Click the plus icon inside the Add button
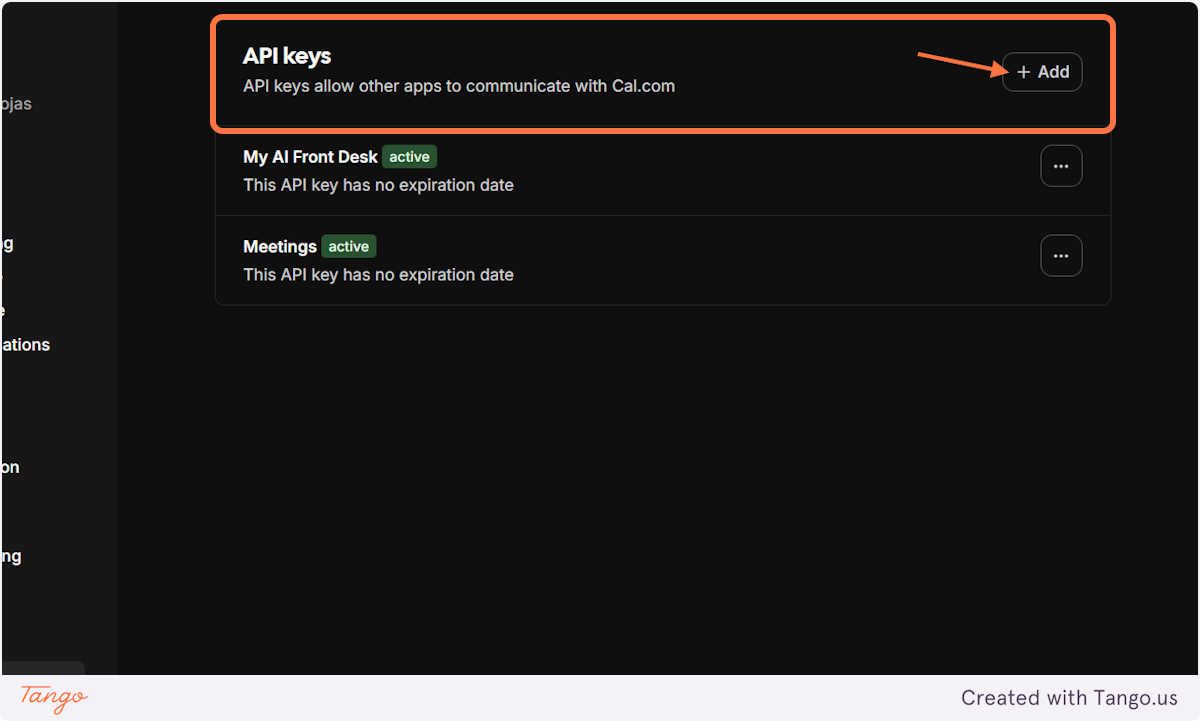This screenshot has width=1200, height=721. coord(1023,72)
